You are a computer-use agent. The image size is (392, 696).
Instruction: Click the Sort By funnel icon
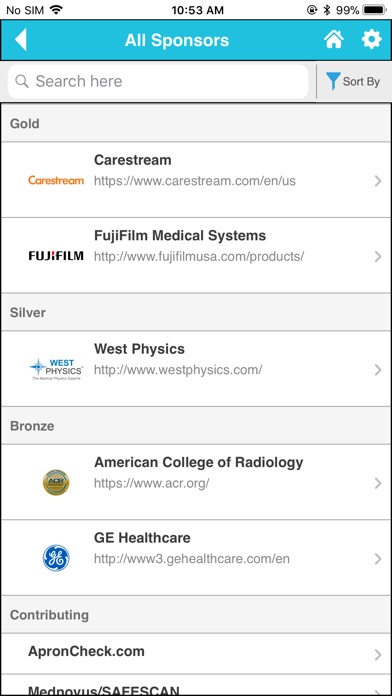(333, 81)
